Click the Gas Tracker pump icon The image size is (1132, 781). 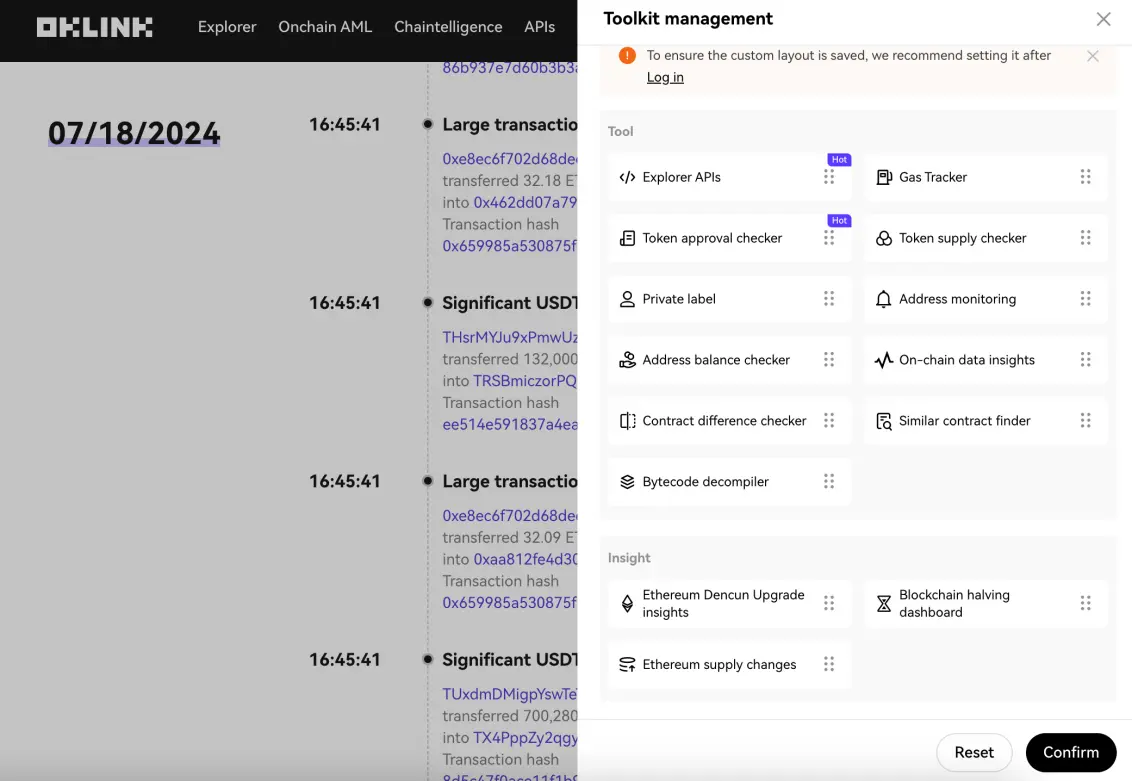pyautogui.click(x=884, y=177)
